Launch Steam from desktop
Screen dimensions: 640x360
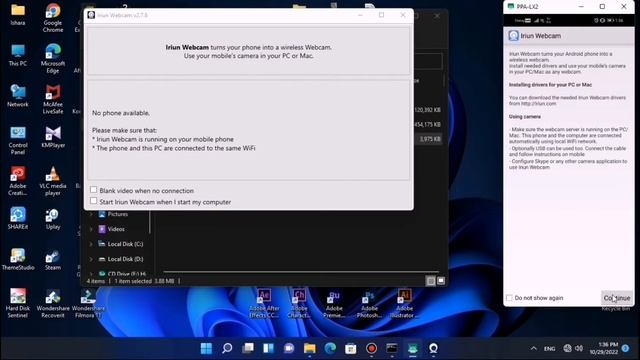pos(53,259)
